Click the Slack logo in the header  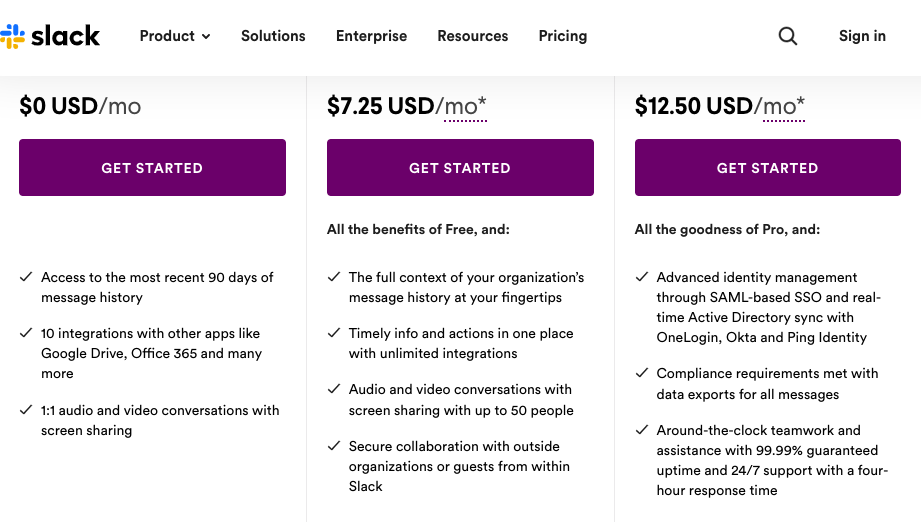50,36
